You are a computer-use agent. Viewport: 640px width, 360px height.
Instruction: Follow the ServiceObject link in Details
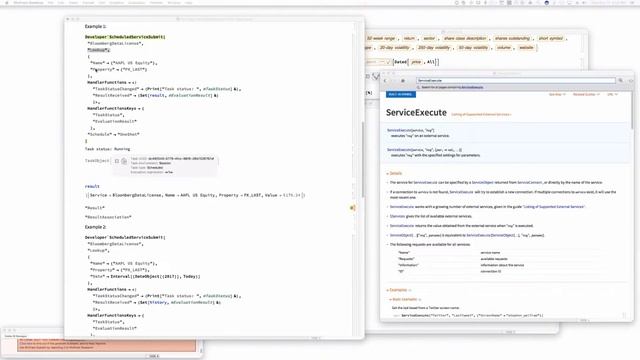tap(482, 182)
